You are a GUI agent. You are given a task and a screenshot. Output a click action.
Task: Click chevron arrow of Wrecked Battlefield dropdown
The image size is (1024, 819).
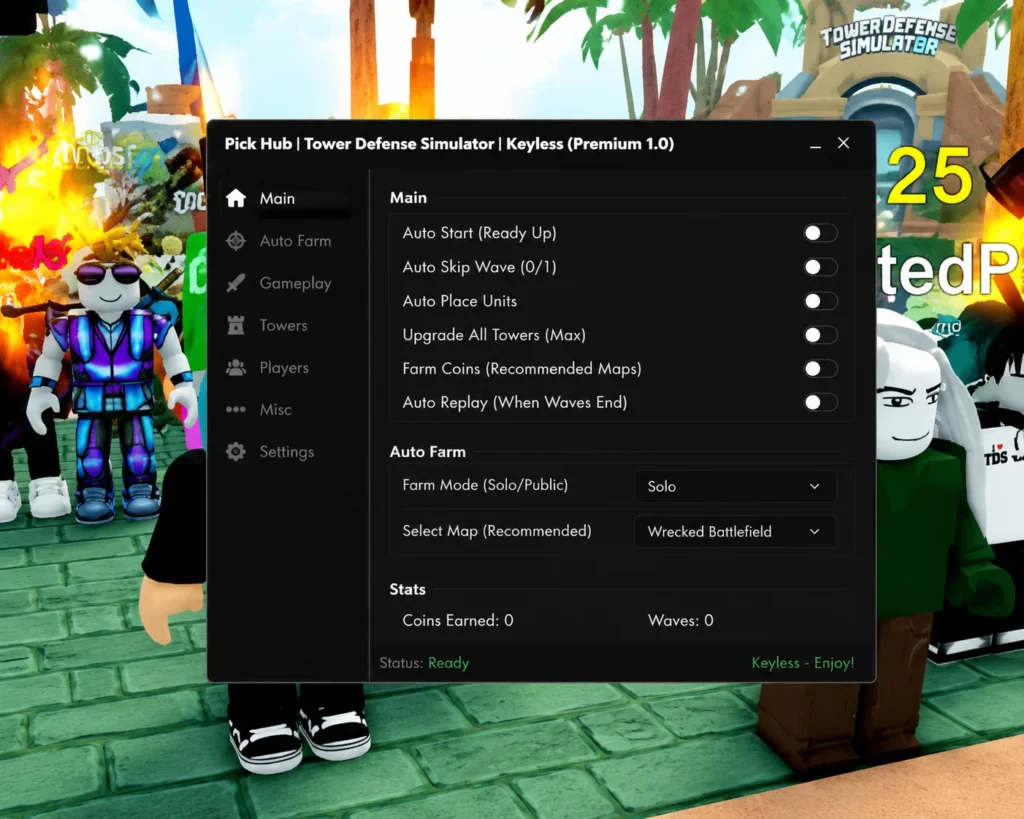[814, 532]
